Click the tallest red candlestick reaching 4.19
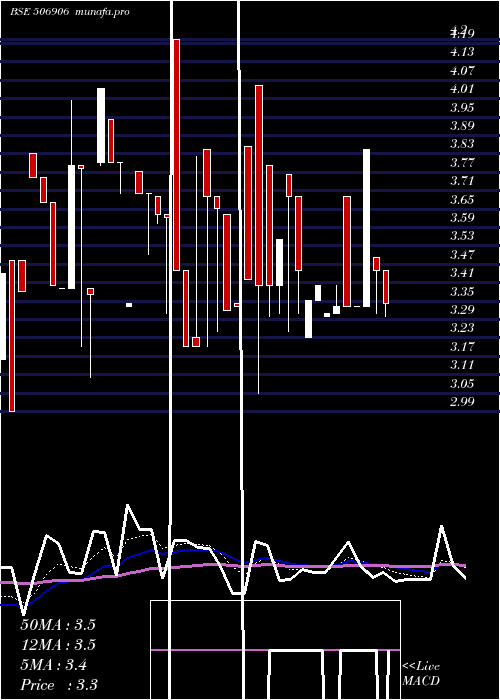This screenshot has width=500, height=700. tap(177, 155)
